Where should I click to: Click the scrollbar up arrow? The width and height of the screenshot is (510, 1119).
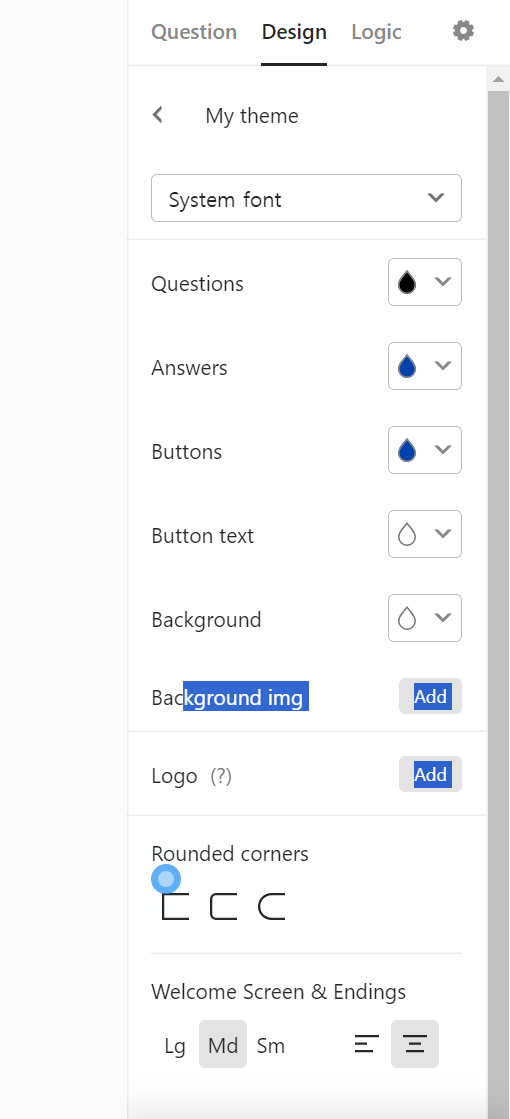[x=499, y=79]
